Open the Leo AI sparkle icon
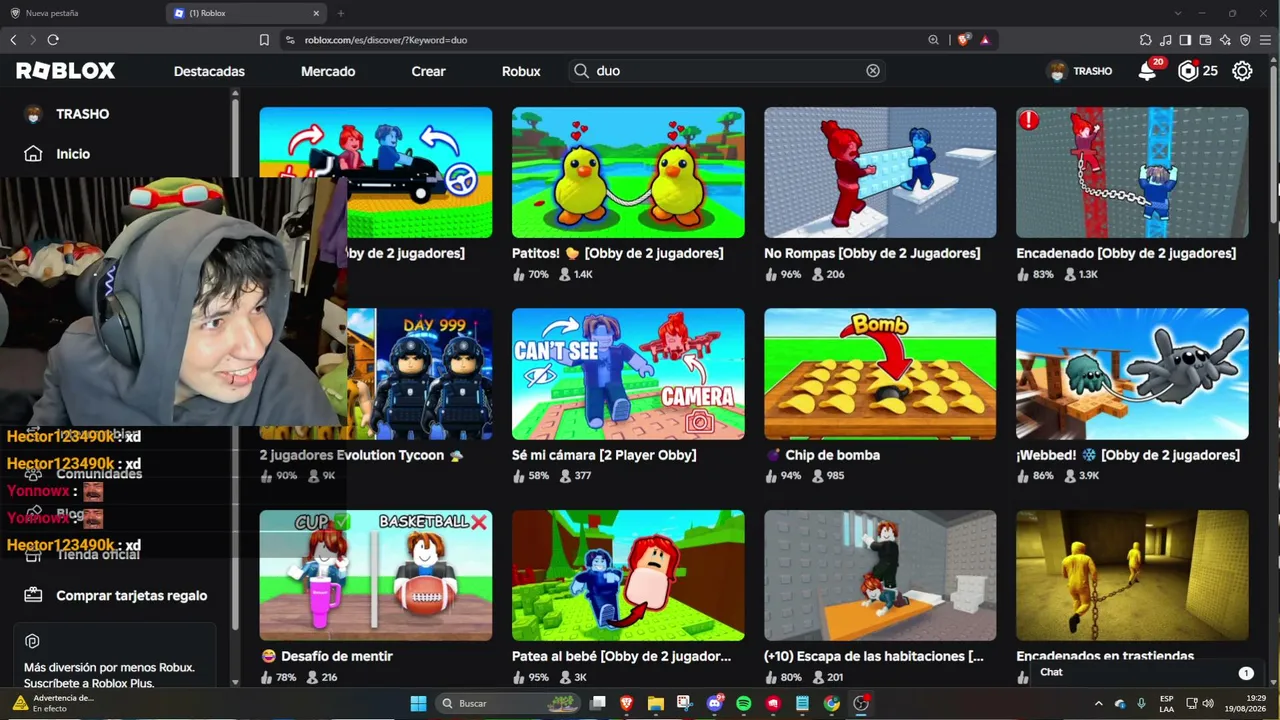Image resolution: width=1280 pixels, height=720 pixels. point(1225,40)
